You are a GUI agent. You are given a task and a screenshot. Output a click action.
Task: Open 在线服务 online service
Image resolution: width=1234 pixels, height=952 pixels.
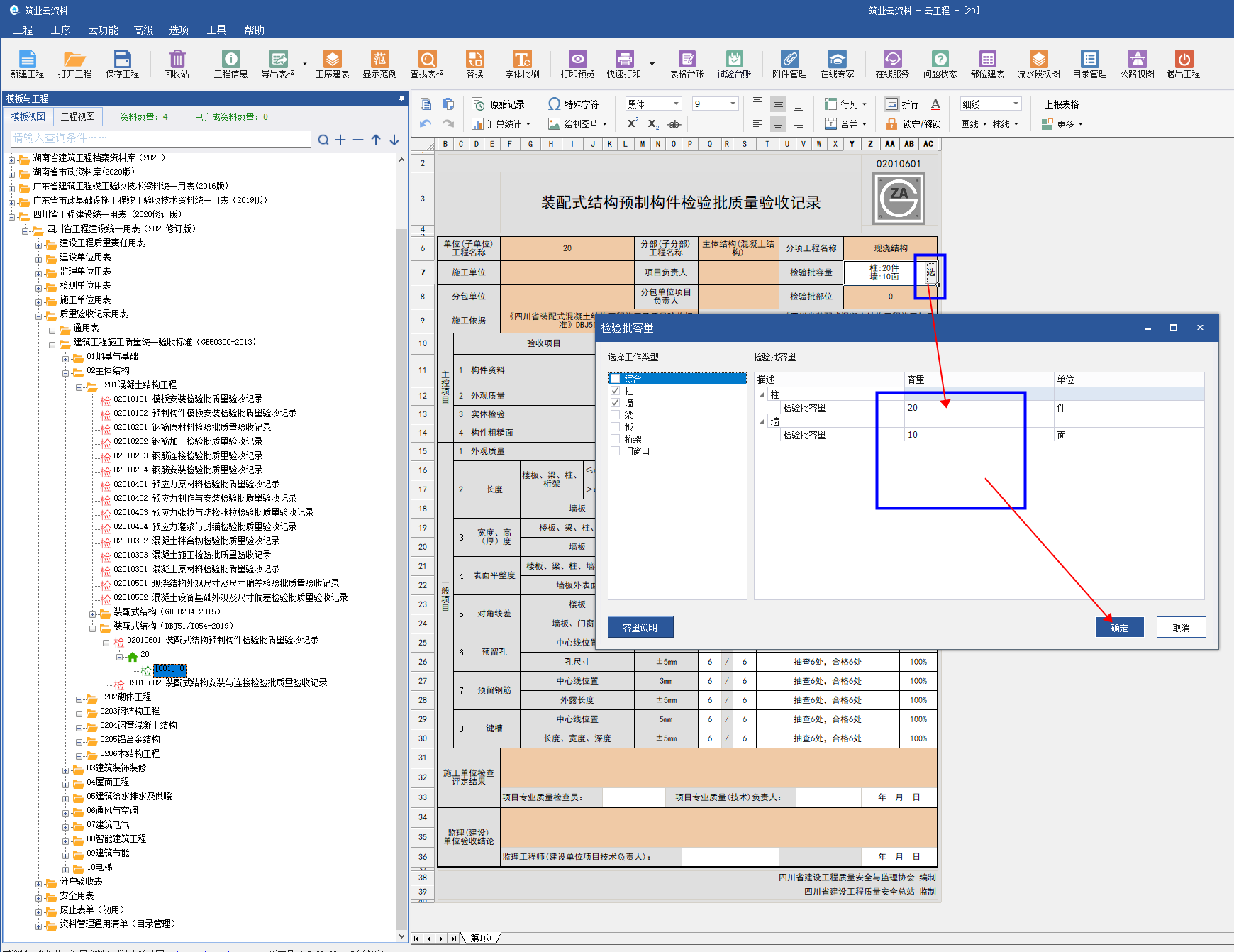coord(892,65)
